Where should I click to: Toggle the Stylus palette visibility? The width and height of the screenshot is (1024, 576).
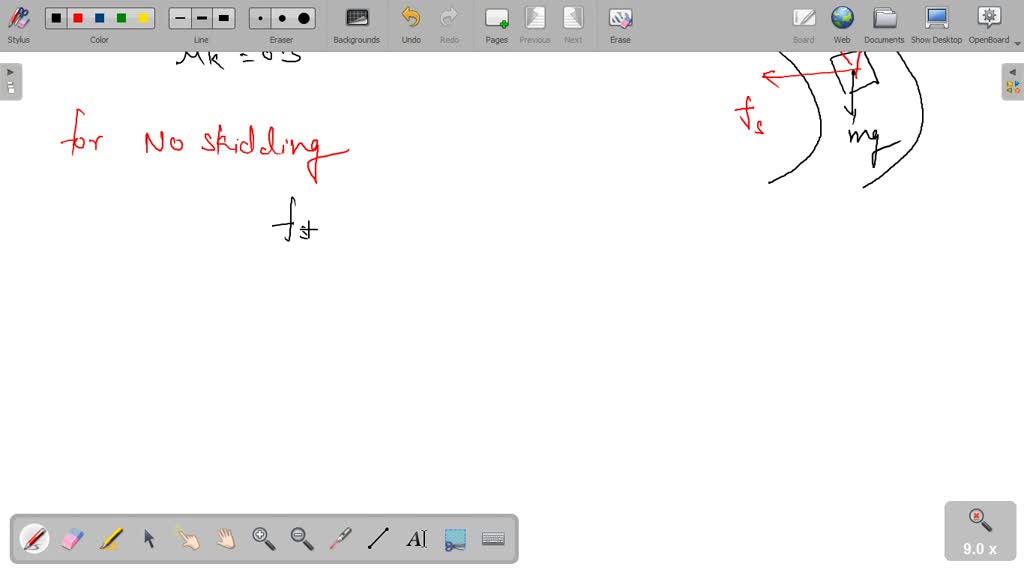18,24
